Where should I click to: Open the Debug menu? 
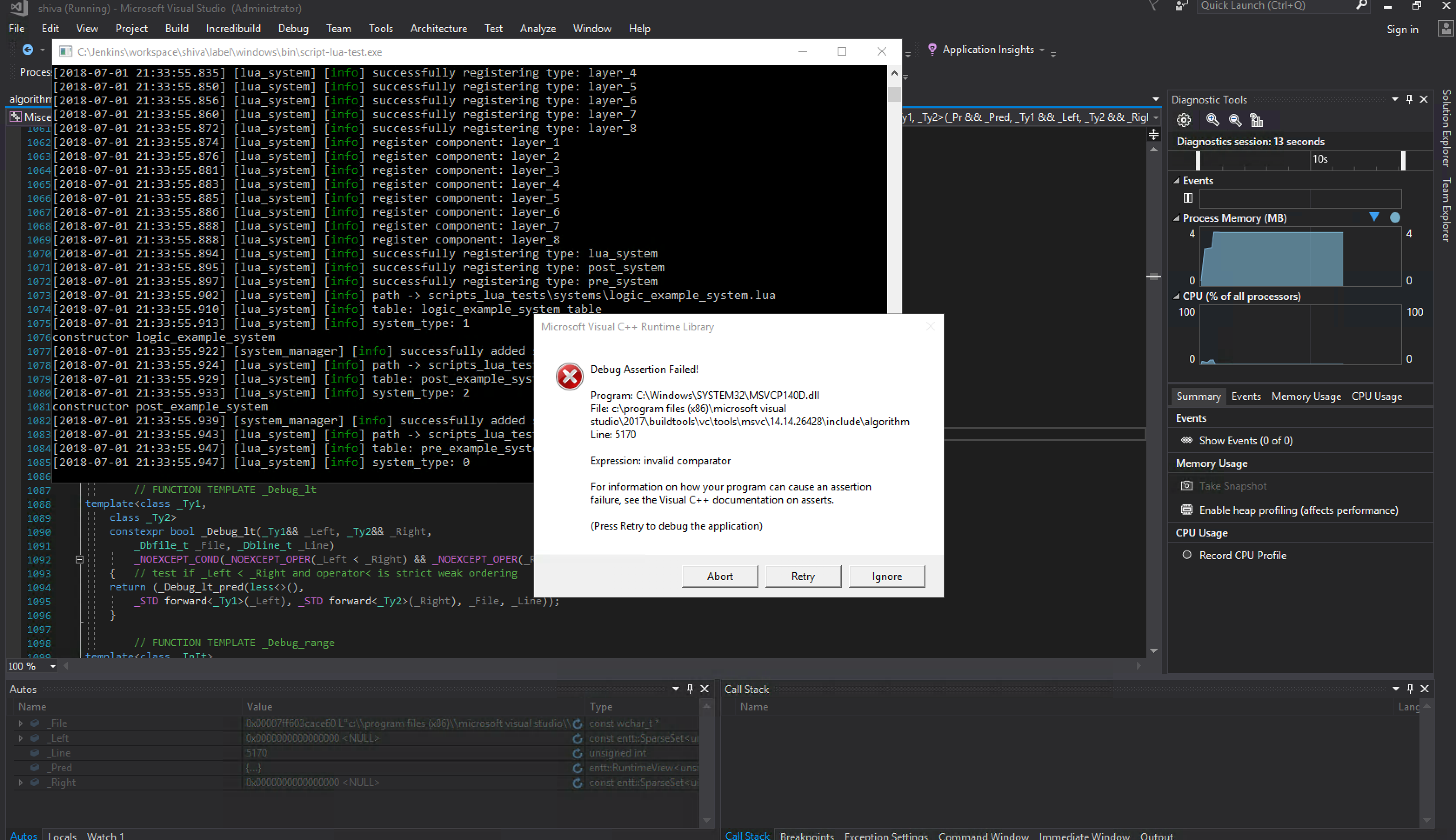[293, 28]
